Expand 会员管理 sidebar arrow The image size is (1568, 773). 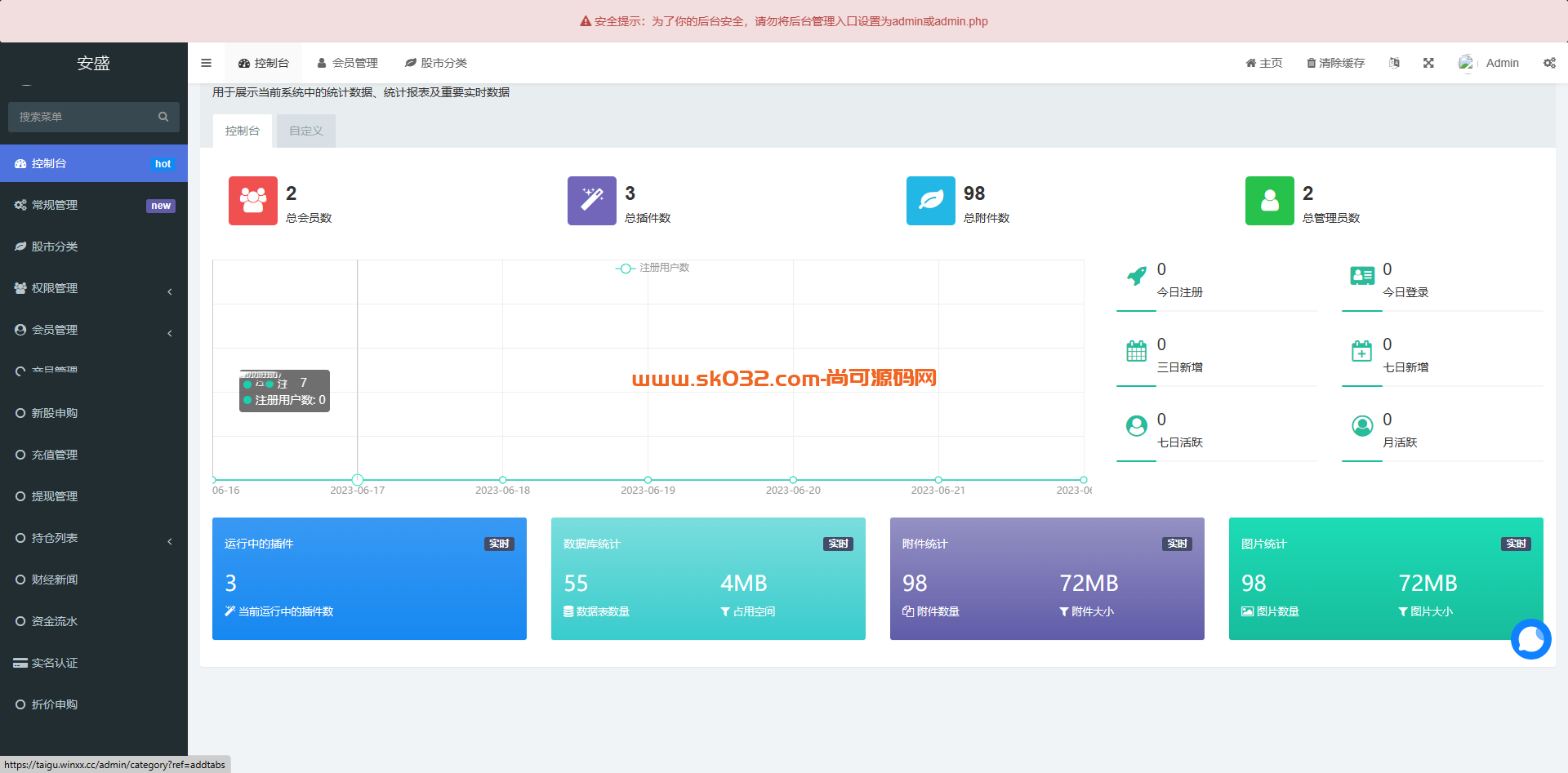pos(170,333)
